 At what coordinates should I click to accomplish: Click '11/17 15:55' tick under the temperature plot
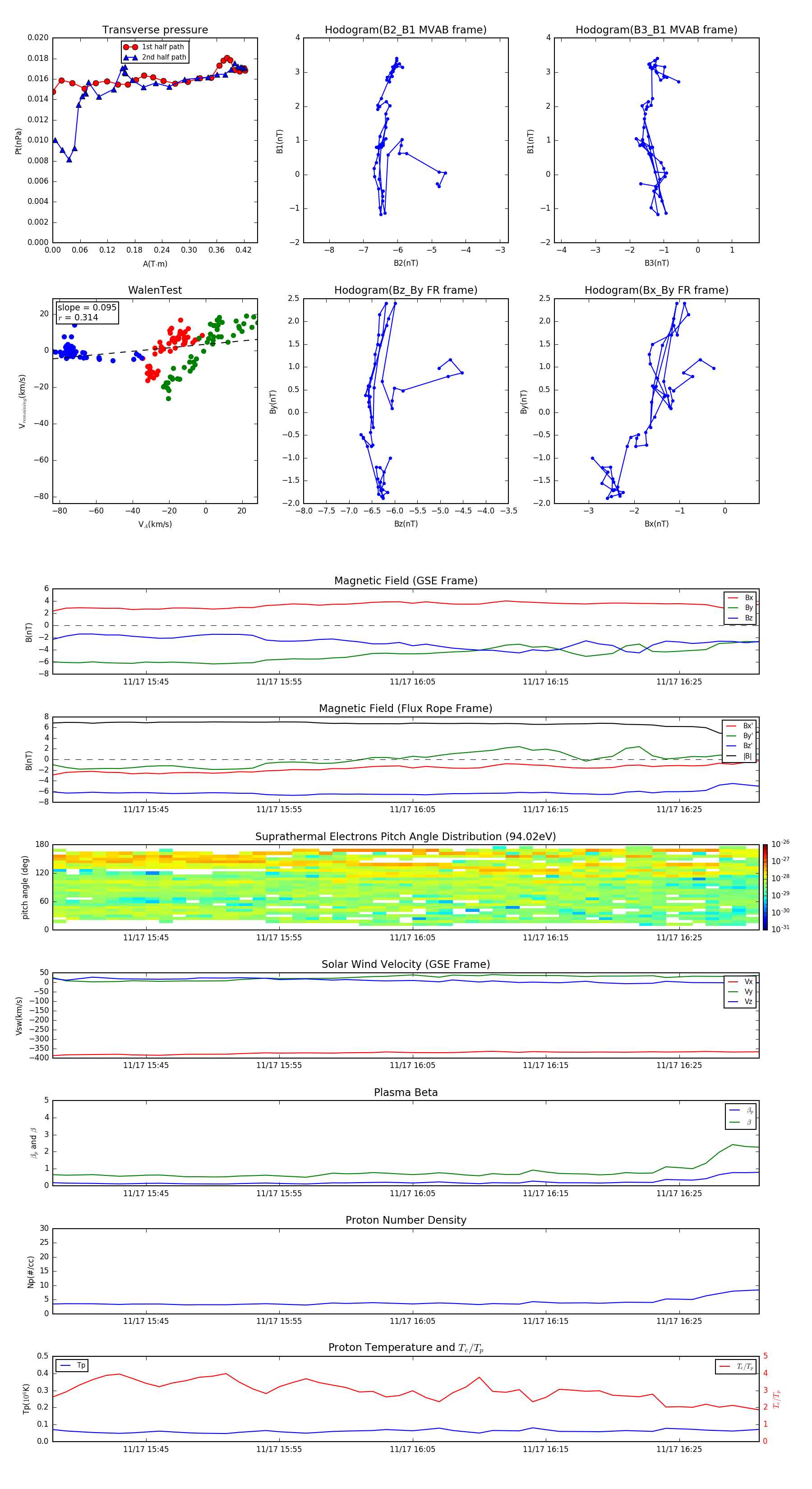[279, 1449]
